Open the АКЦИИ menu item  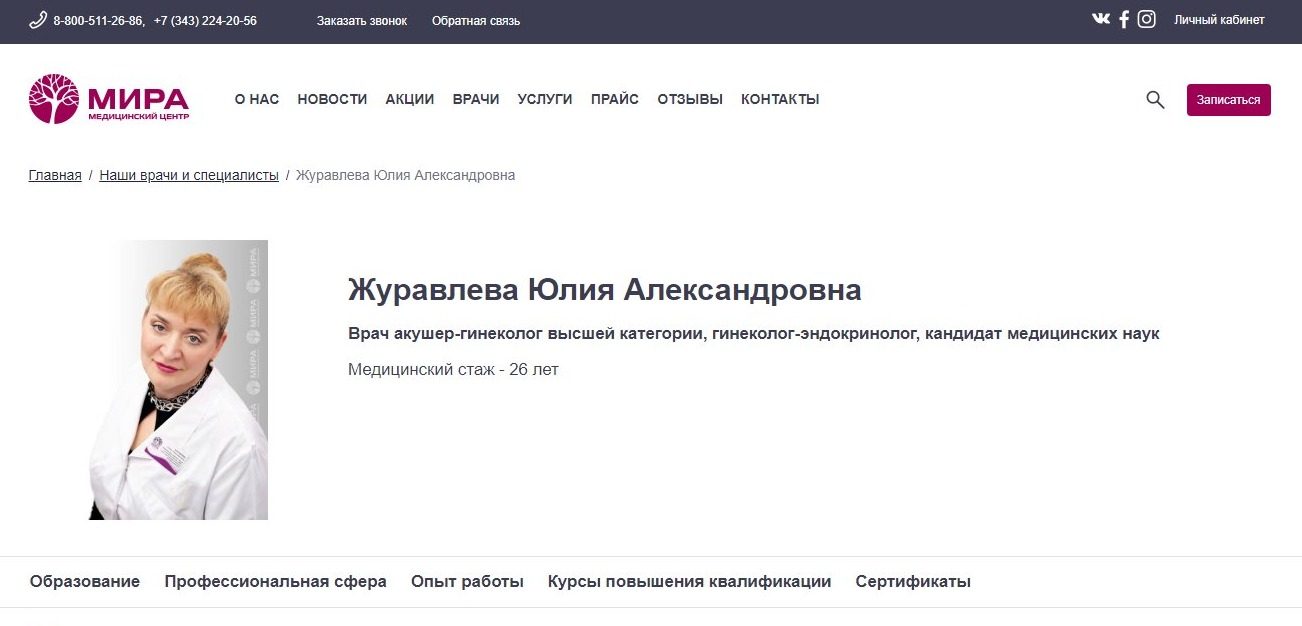(410, 99)
